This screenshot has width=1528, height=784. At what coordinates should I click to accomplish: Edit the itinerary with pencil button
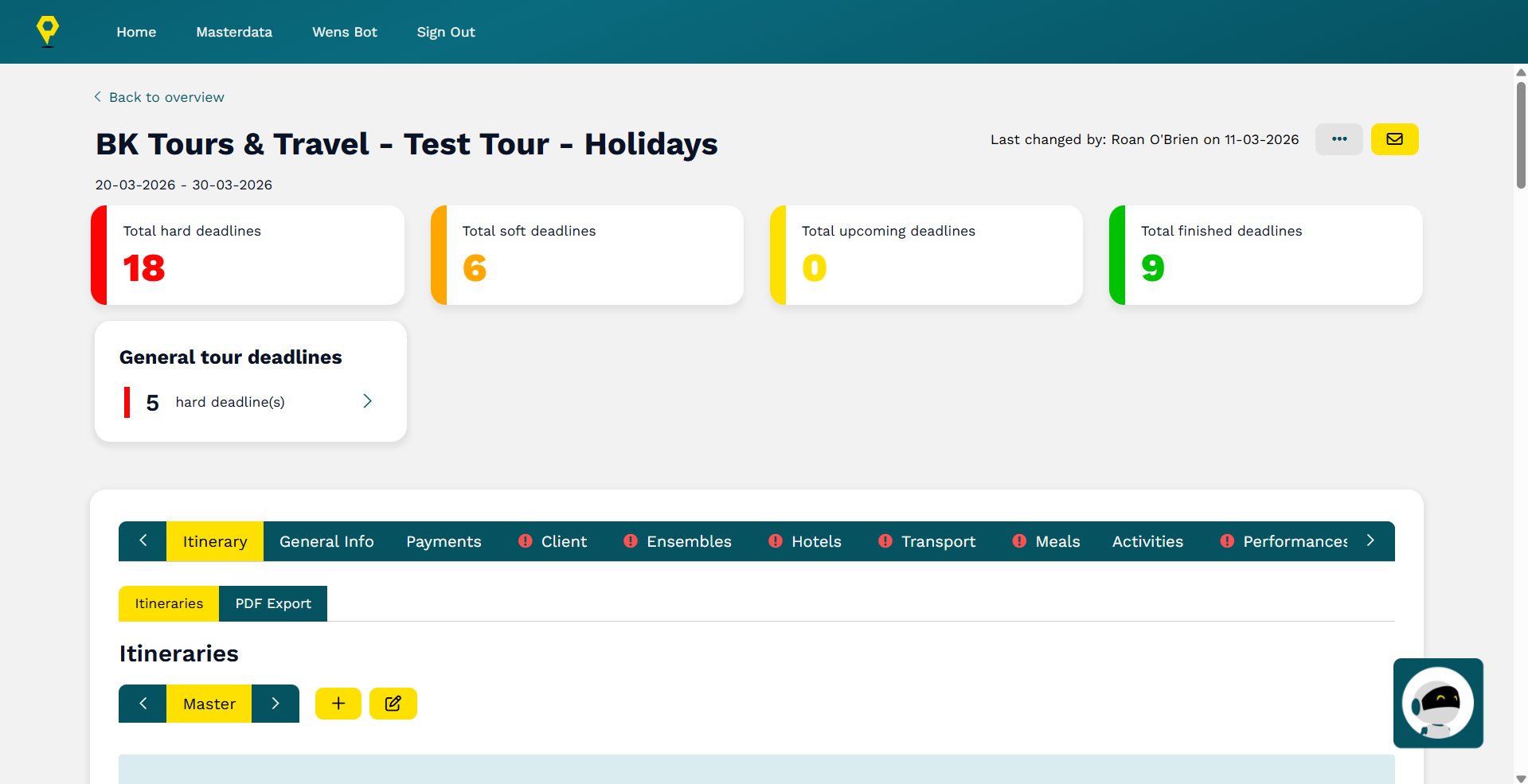tap(393, 704)
